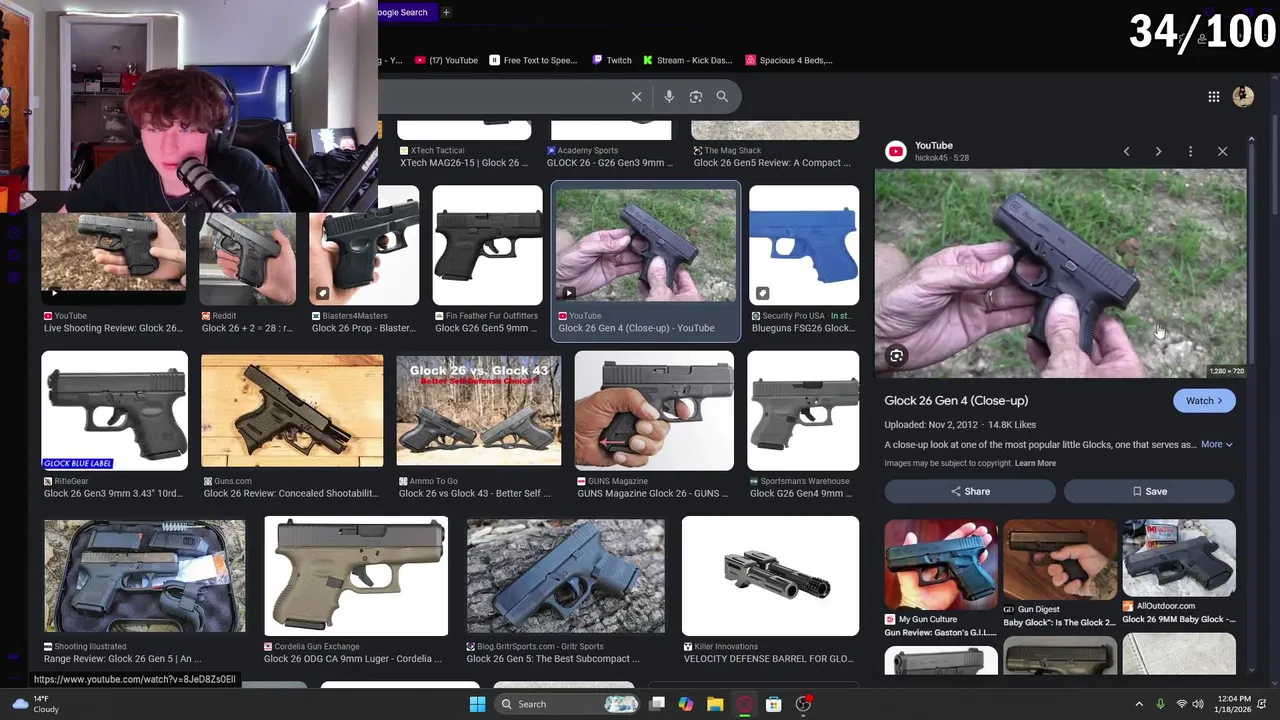Open the taskbar clock showing 12:04 PM
The image size is (1280, 720).
[x=1232, y=704]
